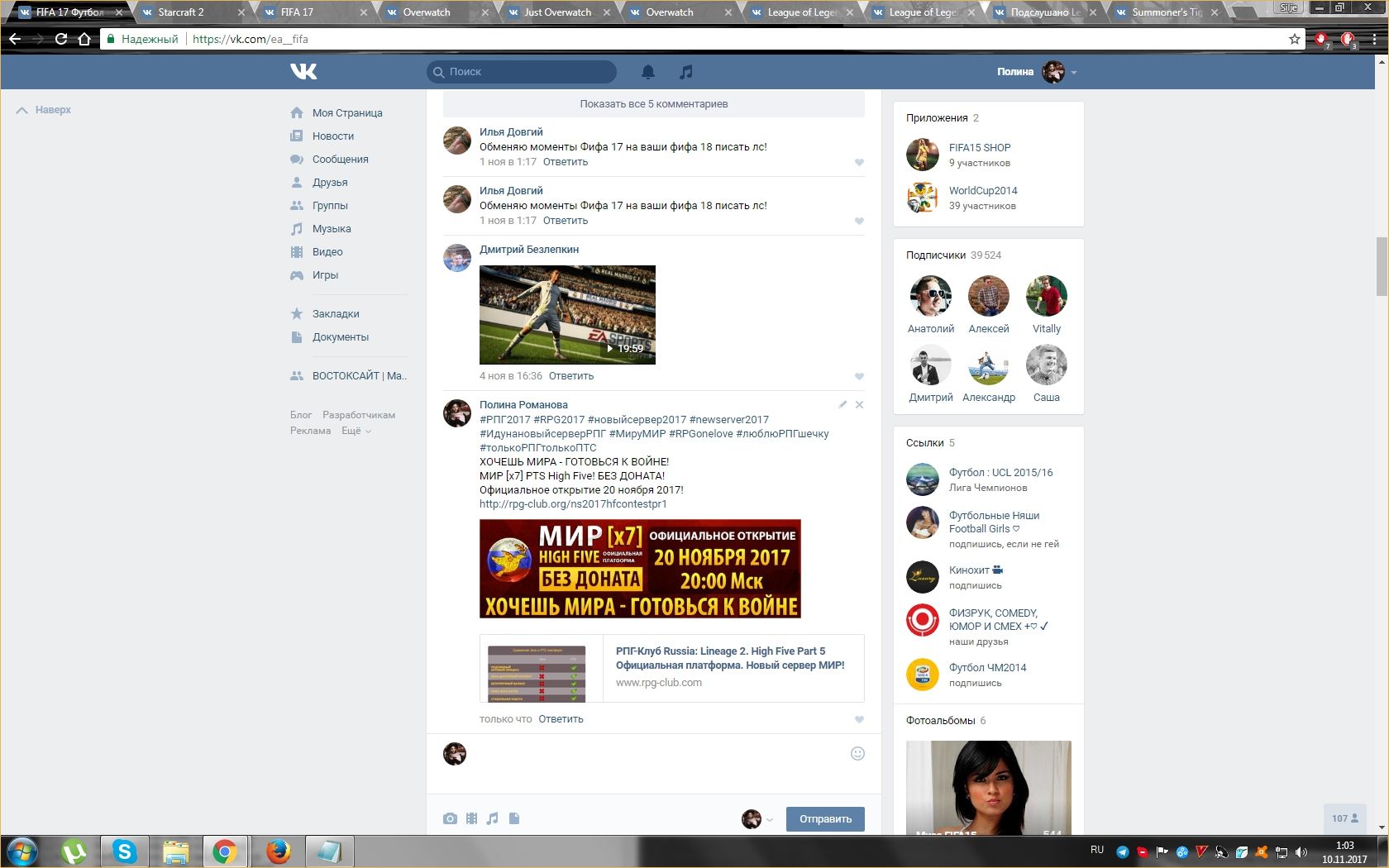Viewport: 1389px width, 868px height.
Task: Open WorldCup2014 application link
Action: click(x=983, y=191)
